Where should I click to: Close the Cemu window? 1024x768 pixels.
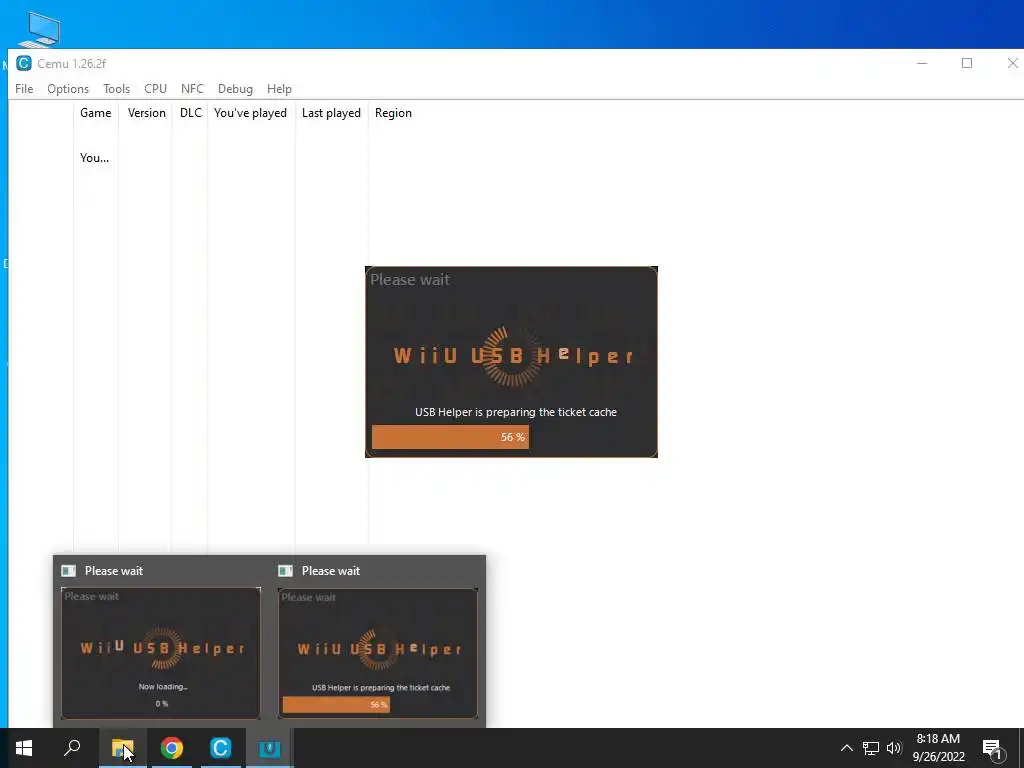pos(1012,63)
